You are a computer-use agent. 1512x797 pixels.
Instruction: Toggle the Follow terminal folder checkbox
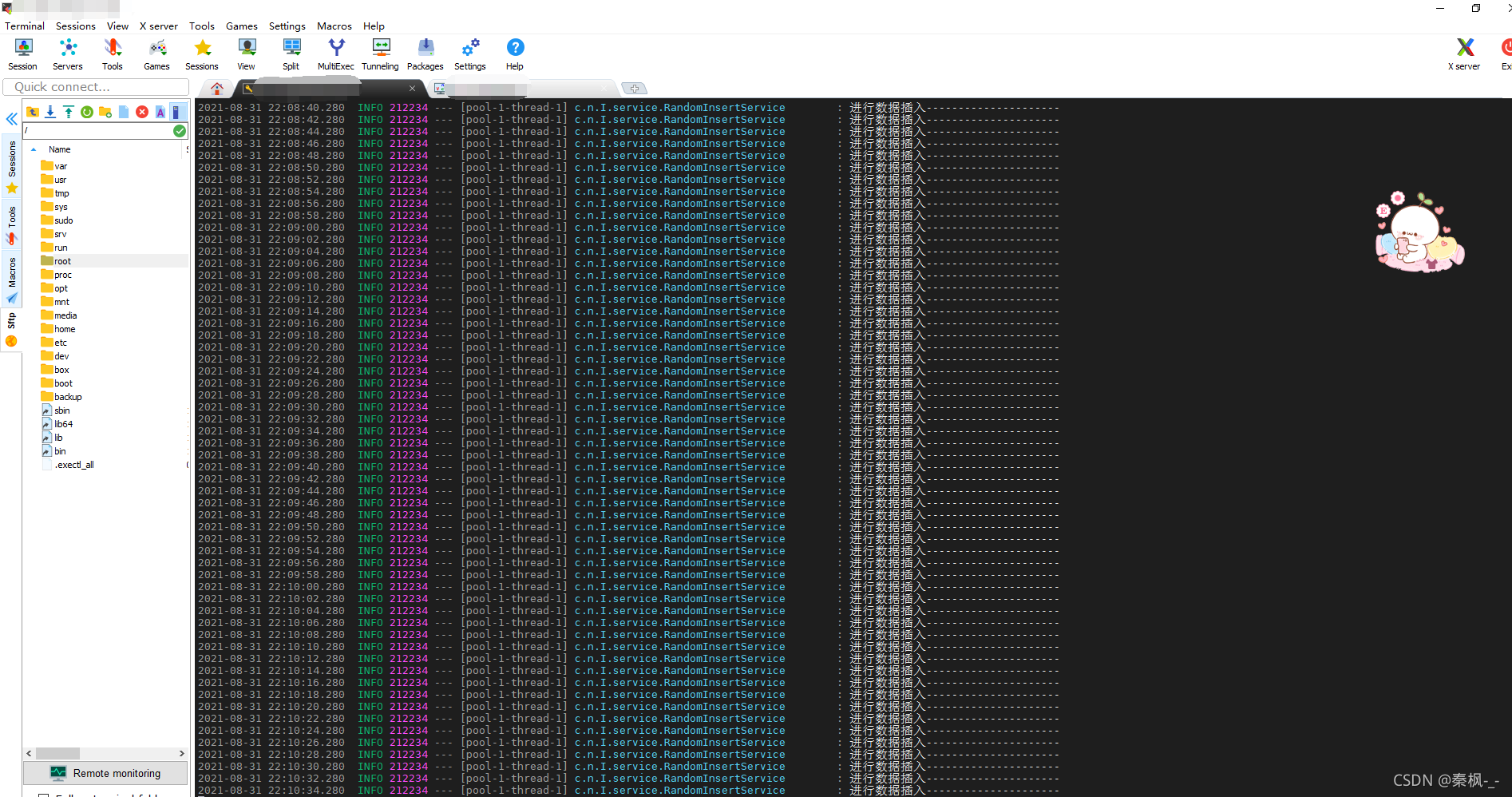tap(44, 795)
